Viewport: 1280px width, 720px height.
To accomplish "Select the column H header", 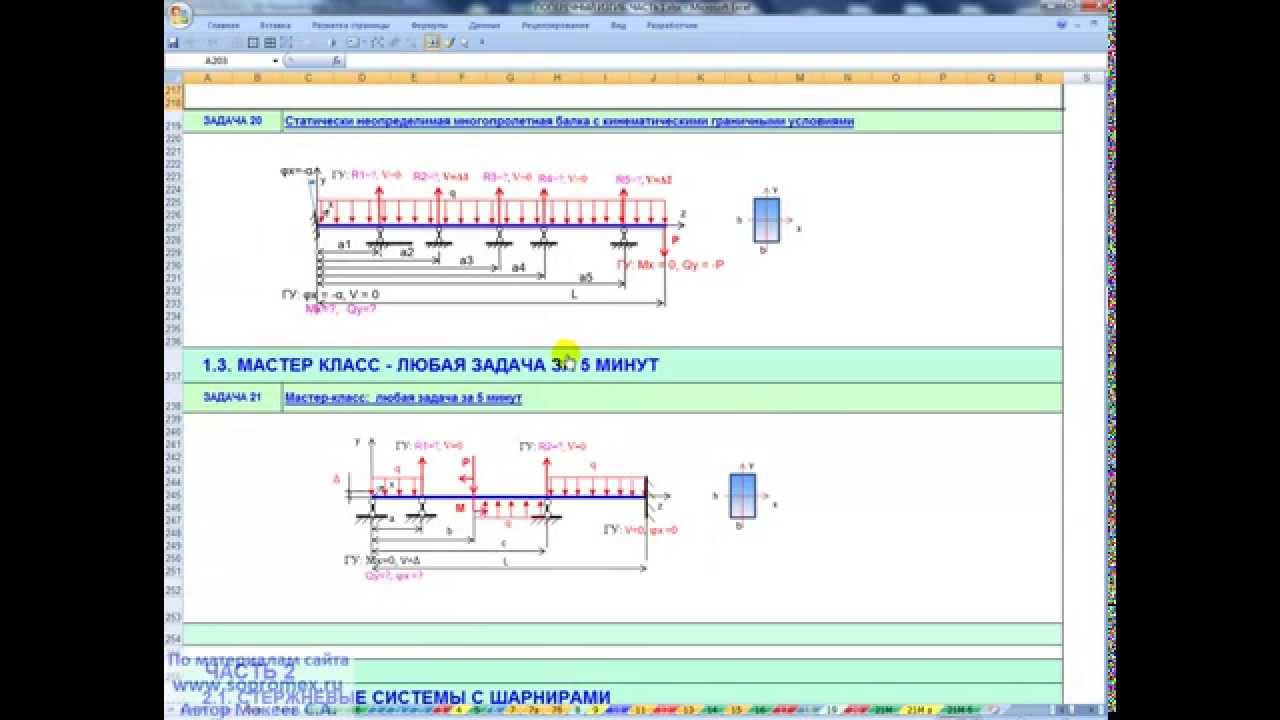I will [557, 77].
